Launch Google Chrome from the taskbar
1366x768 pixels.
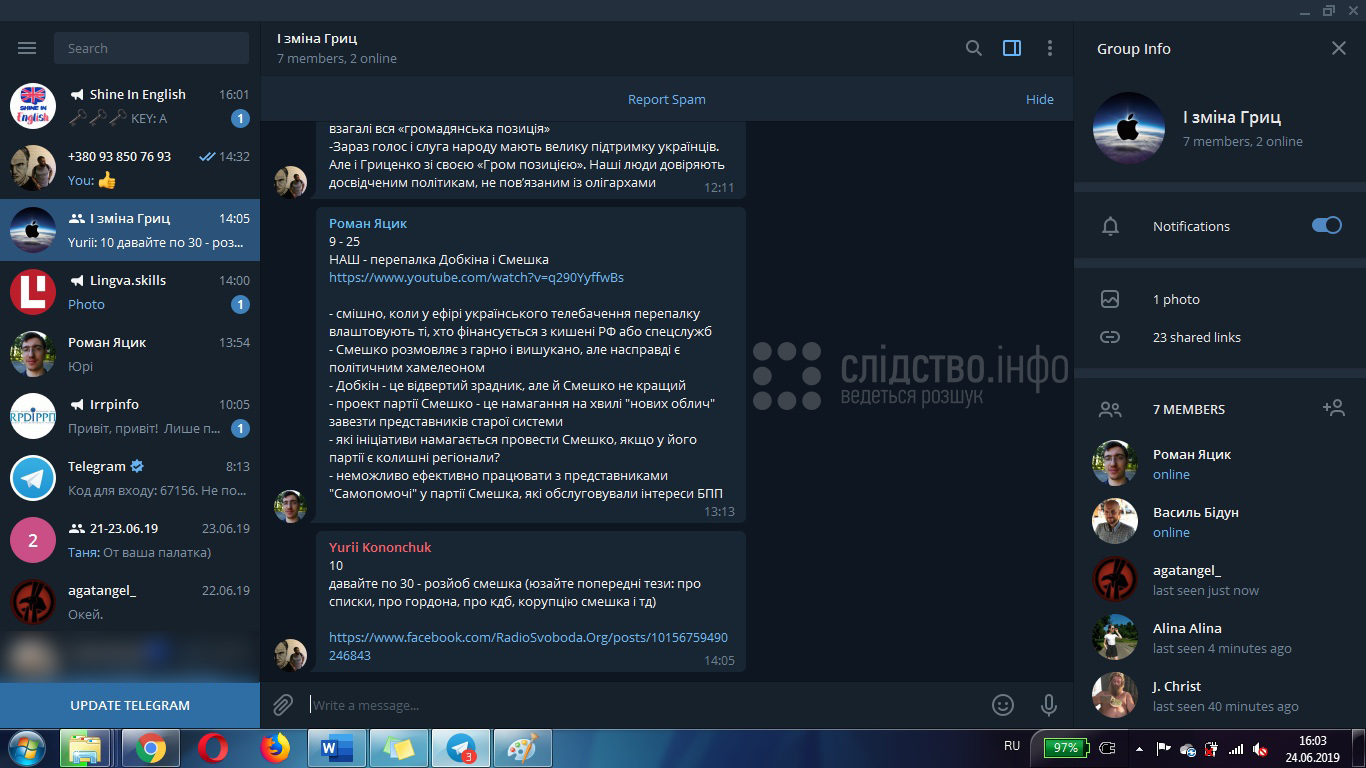coord(151,748)
